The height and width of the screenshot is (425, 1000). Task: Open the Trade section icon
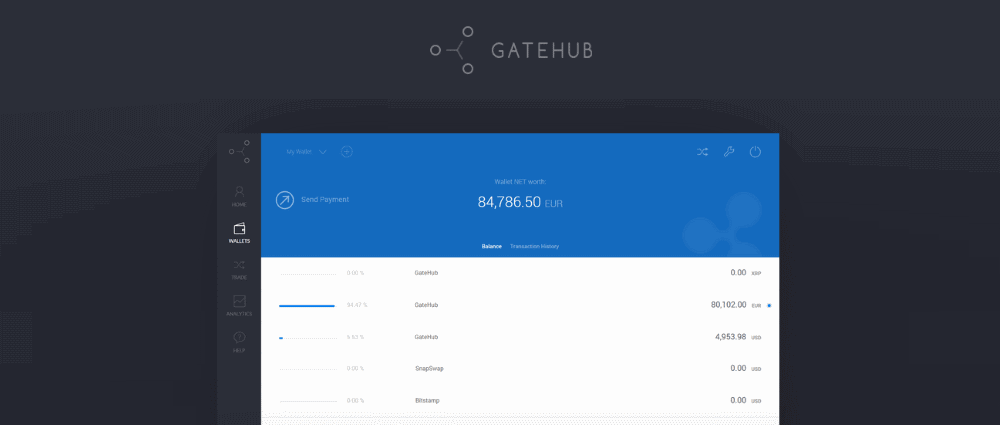(x=239, y=265)
